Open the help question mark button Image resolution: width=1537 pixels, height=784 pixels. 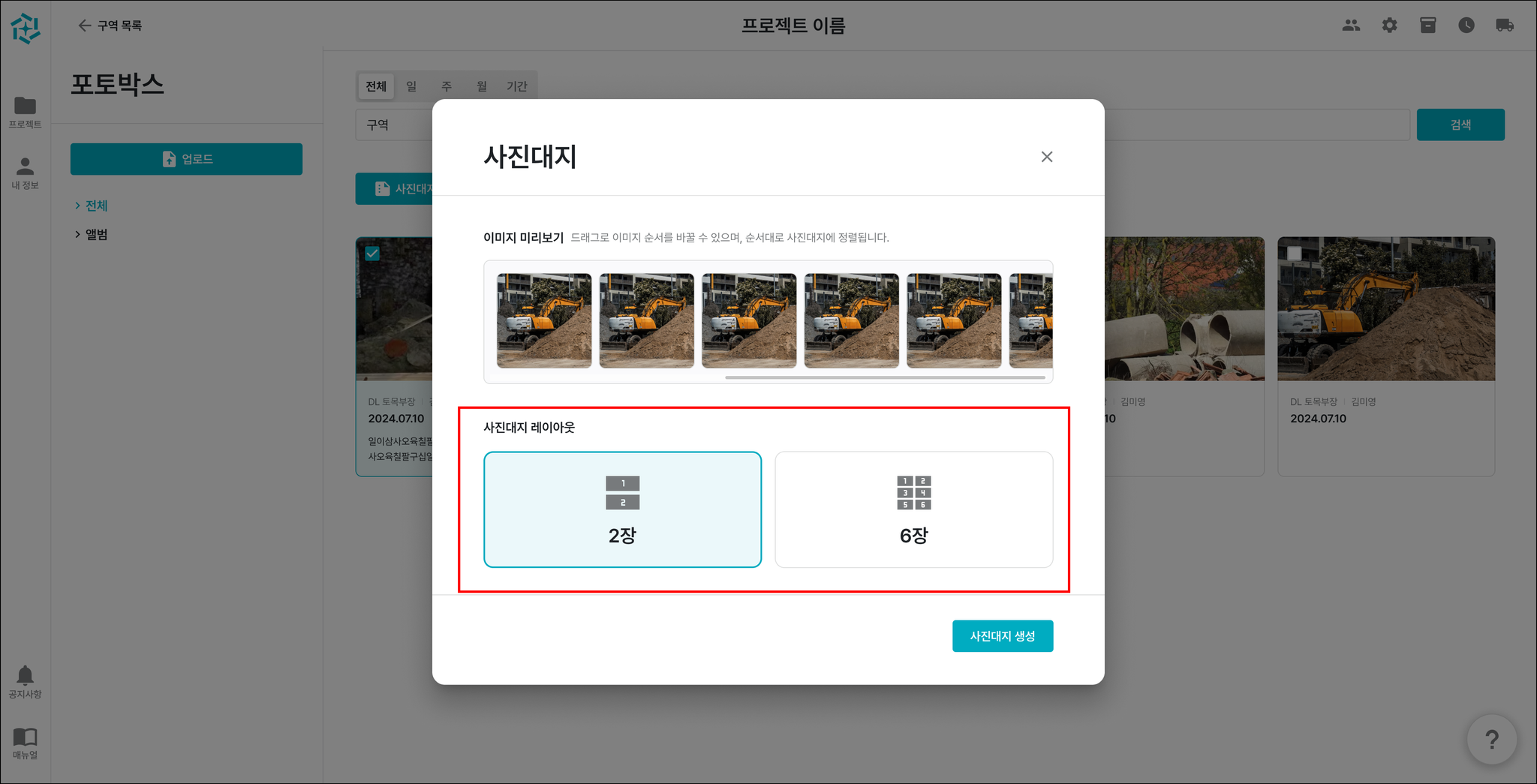(1491, 740)
